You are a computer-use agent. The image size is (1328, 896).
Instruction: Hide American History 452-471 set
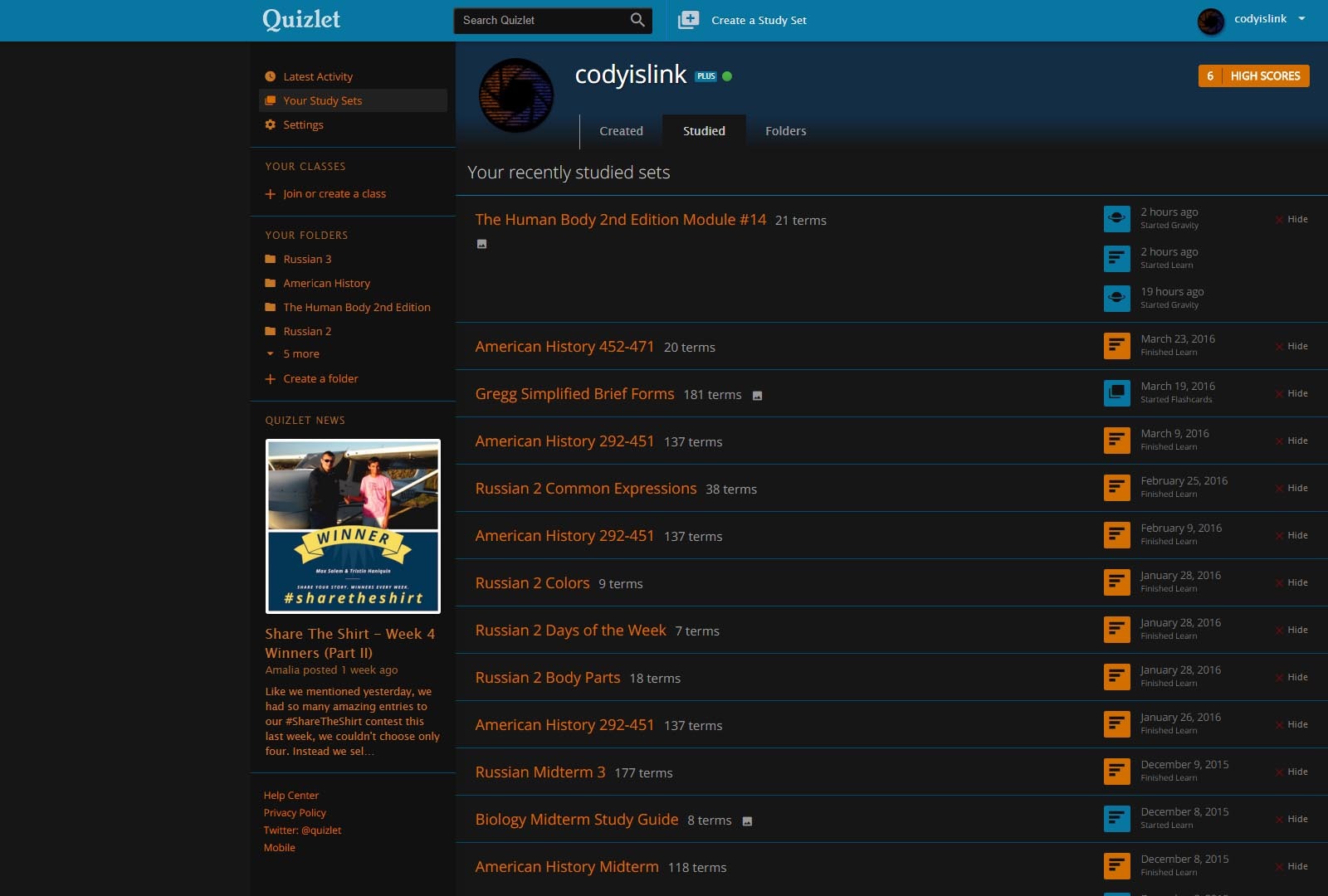[x=1291, y=346]
